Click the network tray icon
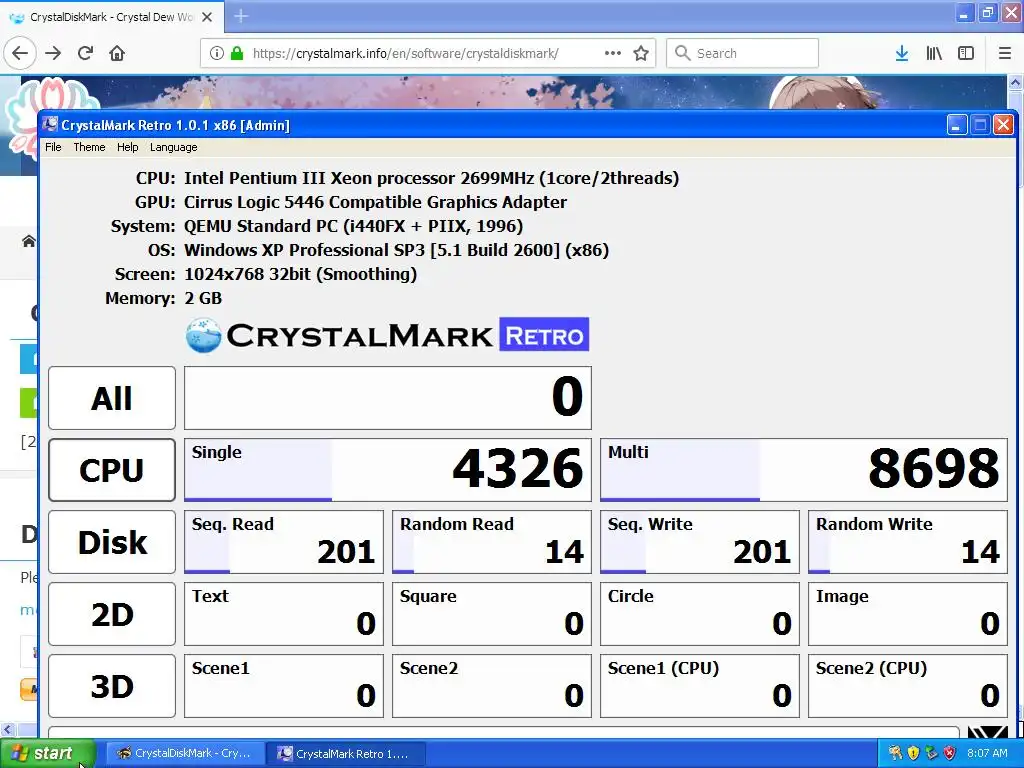This screenshot has width=1024, height=768. 931,753
